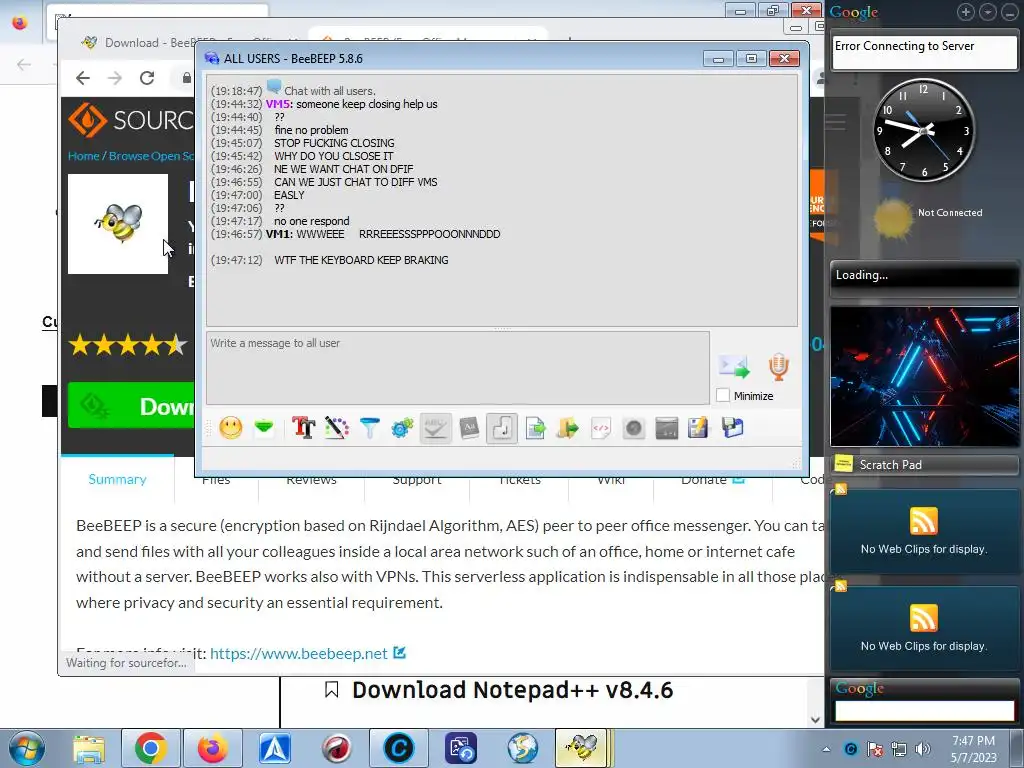Click the folder share arrow icon
Screen dimensions: 1024x768
pyautogui.click(x=568, y=428)
